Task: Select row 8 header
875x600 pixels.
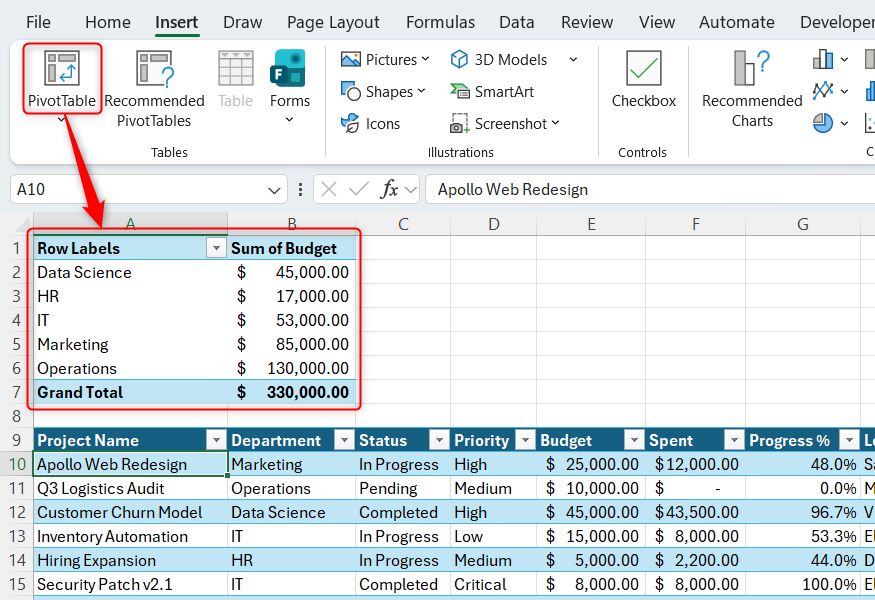Action: [16, 416]
